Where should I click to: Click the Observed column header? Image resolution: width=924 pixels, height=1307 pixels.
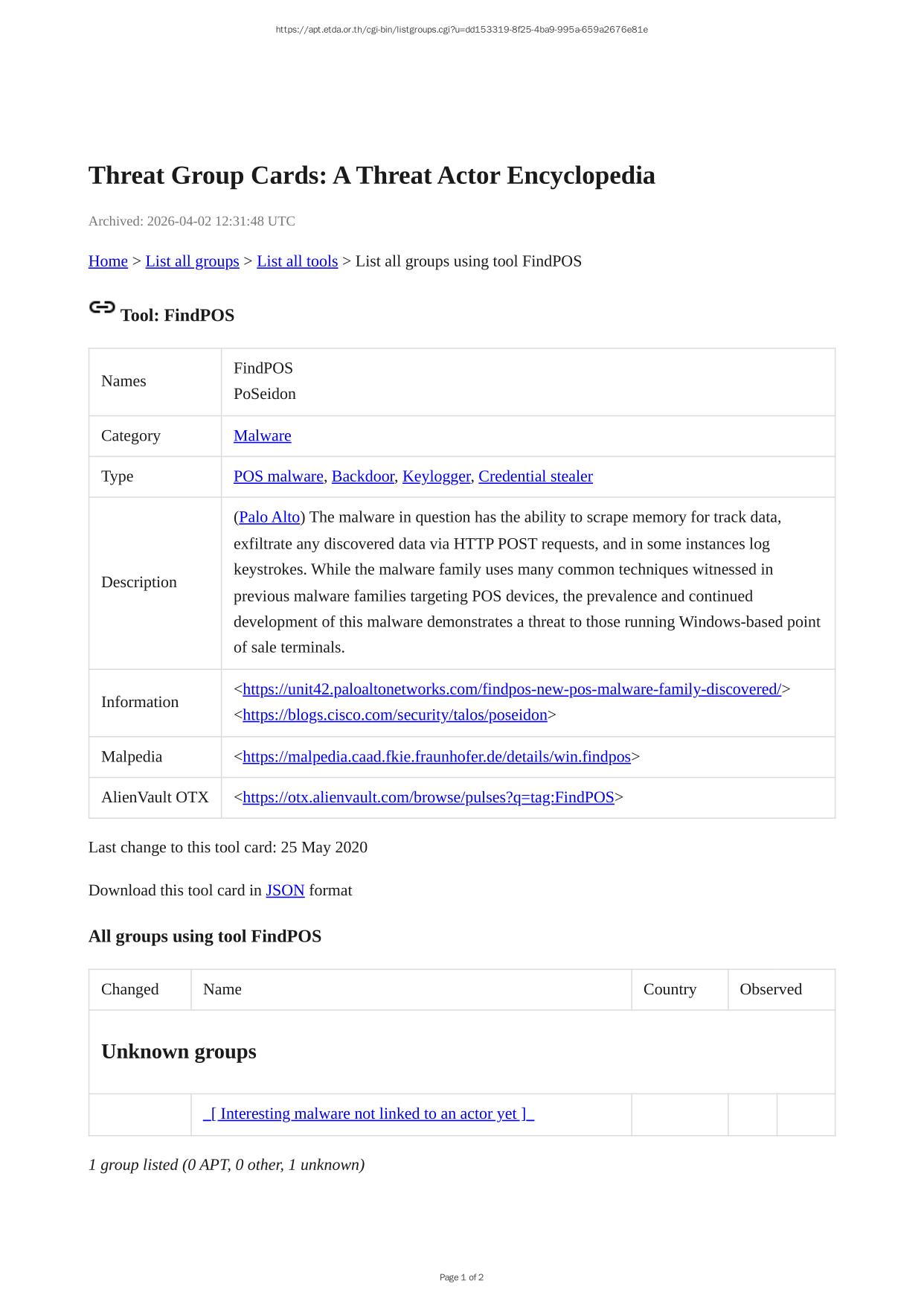point(770,990)
